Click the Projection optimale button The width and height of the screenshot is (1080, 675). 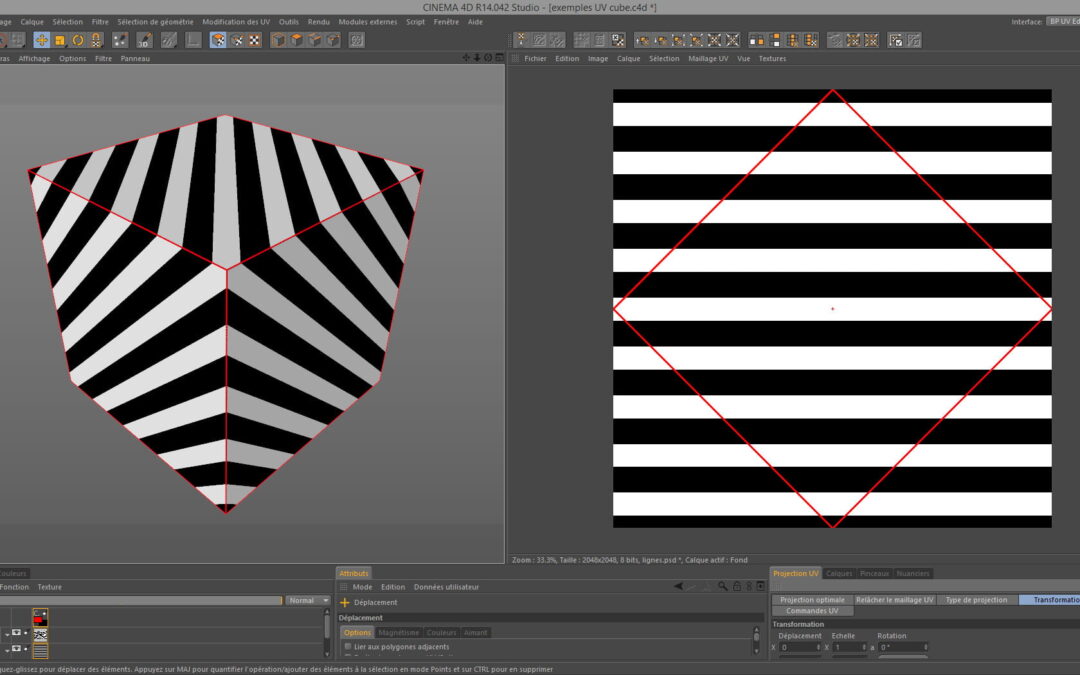click(x=812, y=600)
